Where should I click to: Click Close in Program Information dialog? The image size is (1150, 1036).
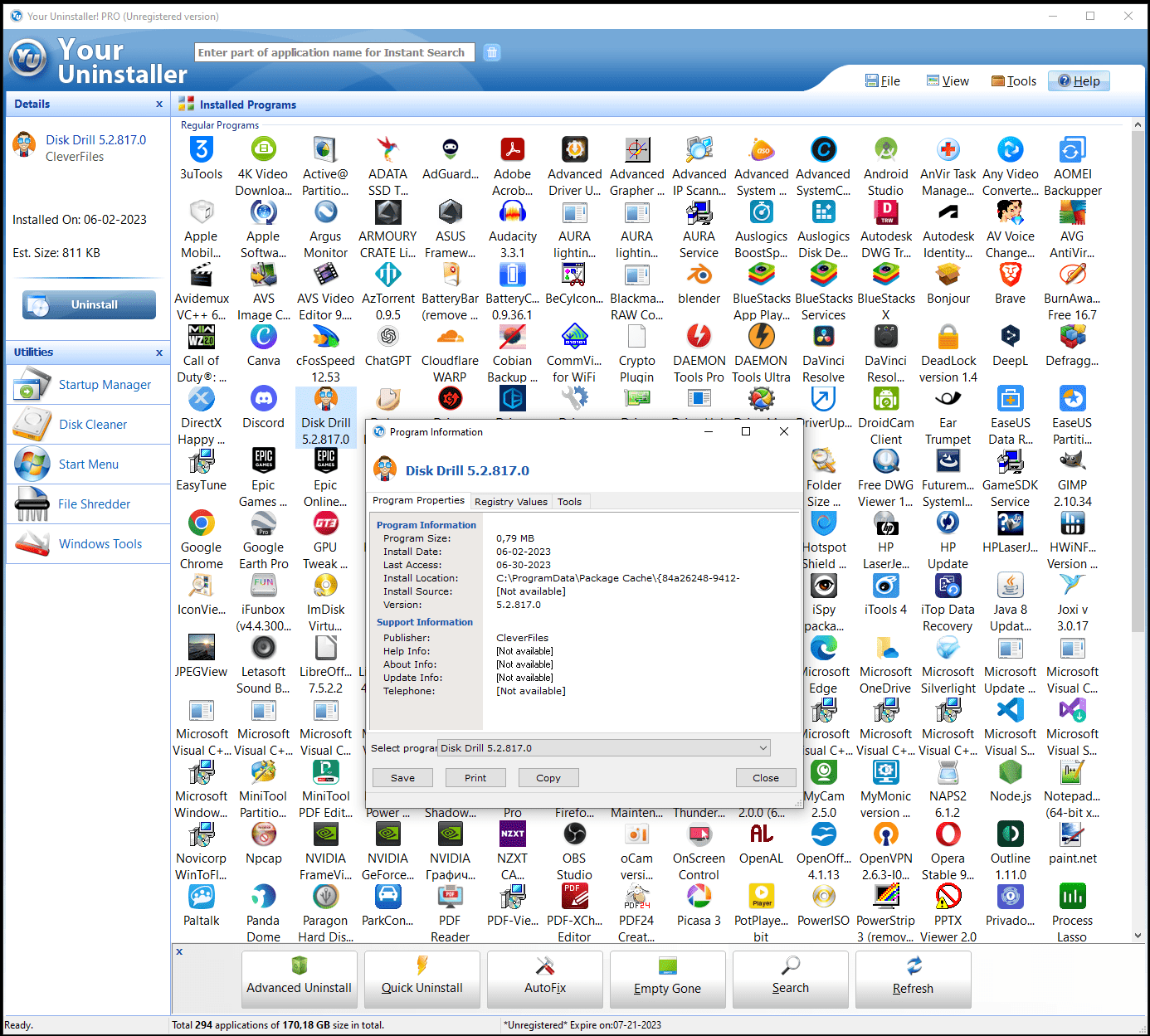[x=766, y=778]
